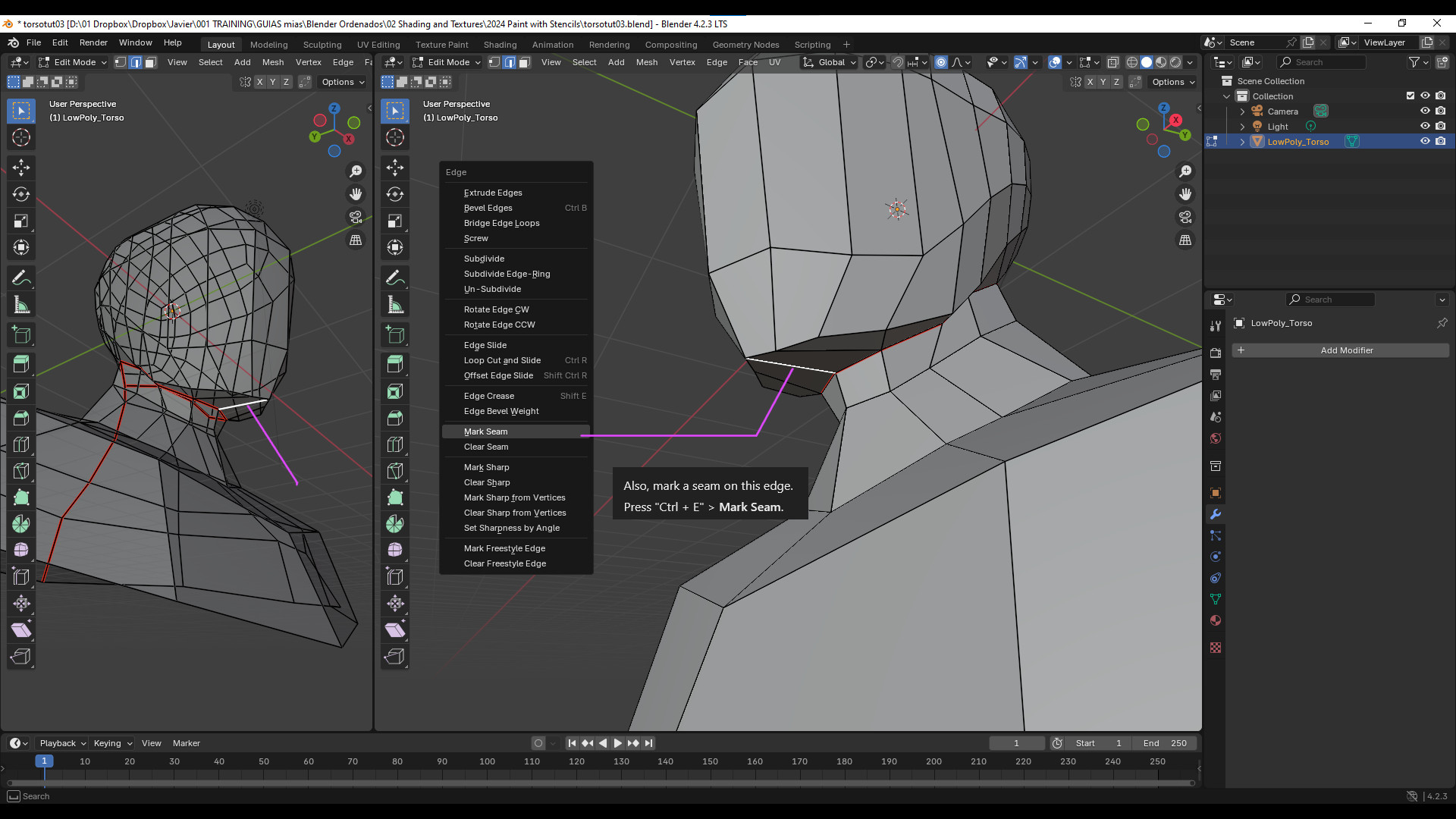Open Edit Mode dropdown in right viewport
The image size is (1456, 819).
click(x=447, y=62)
